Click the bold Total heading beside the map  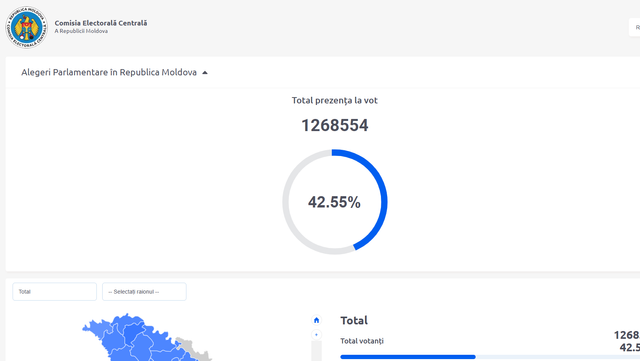[x=354, y=321]
